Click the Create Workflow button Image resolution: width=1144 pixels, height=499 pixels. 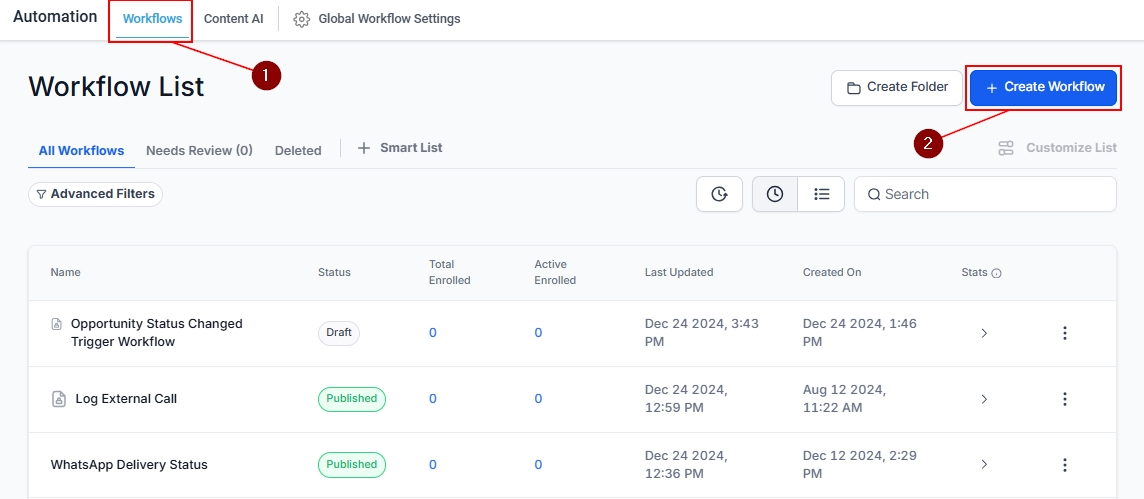coord(1044,87)
